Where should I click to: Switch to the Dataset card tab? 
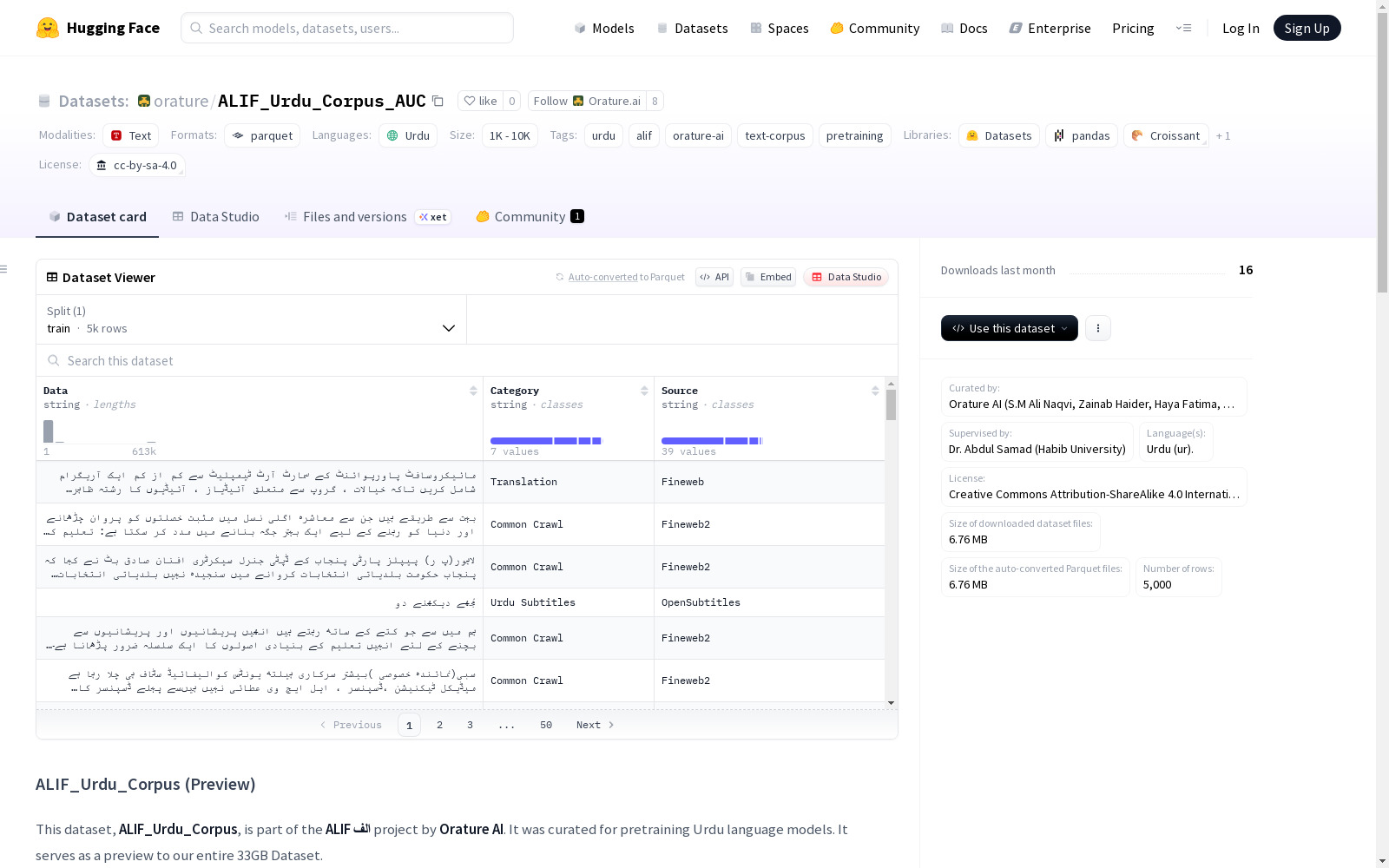(97, 217)
